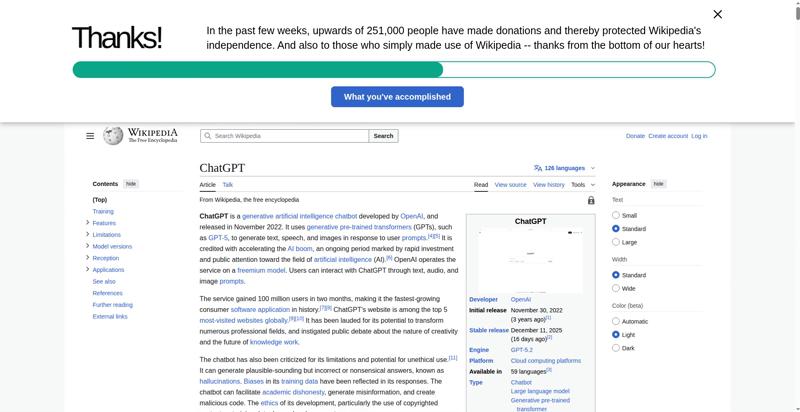
Task: Enable Dark color mode
Action: 616,348
